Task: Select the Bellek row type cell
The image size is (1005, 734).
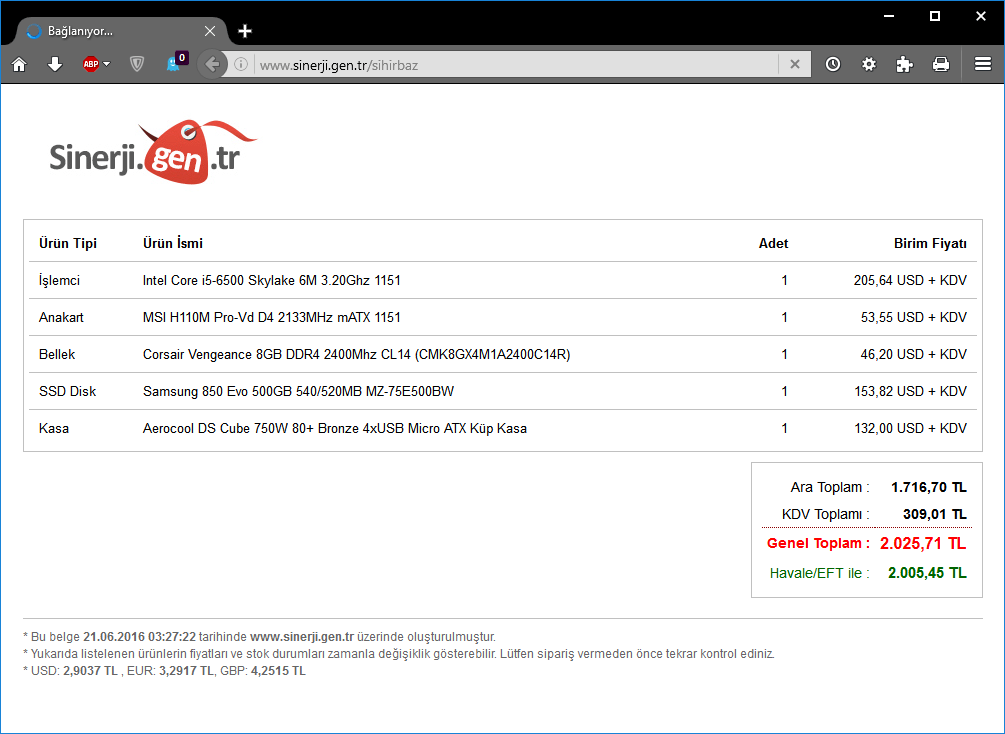Action: pos(57,354)
